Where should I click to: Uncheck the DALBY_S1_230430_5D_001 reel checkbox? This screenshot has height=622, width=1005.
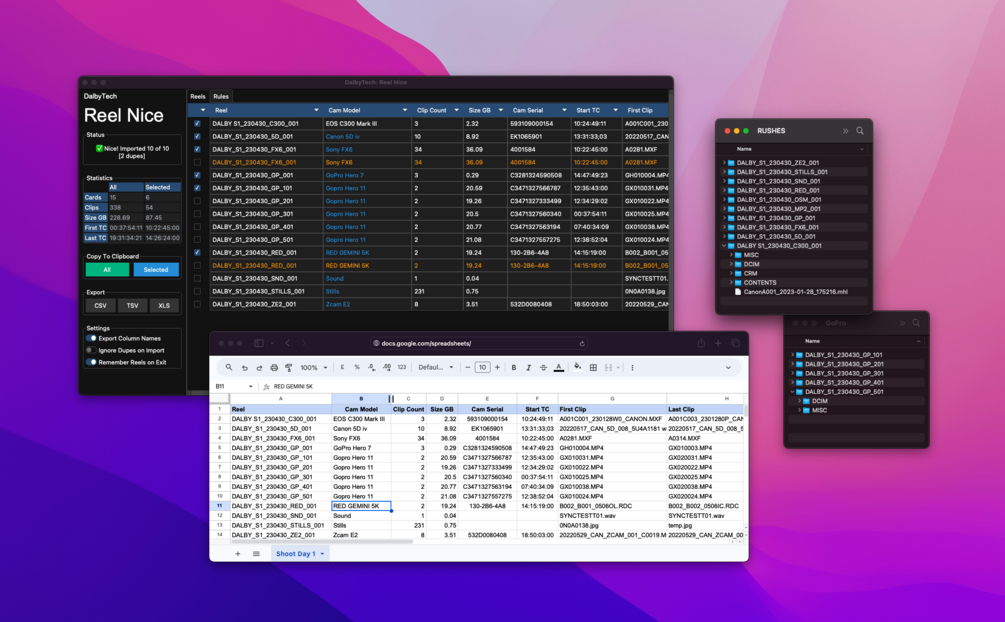197,137
